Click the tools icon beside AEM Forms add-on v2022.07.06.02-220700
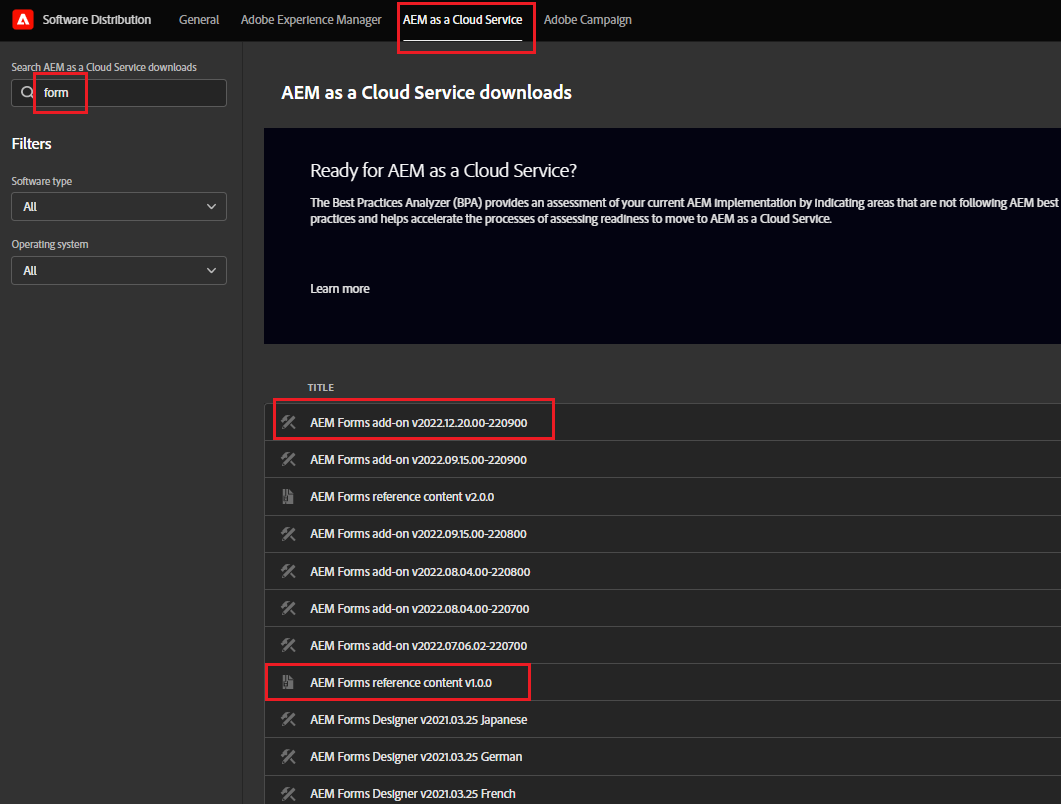Screen dimensions: 1061x804 click(x=288, y=645)
